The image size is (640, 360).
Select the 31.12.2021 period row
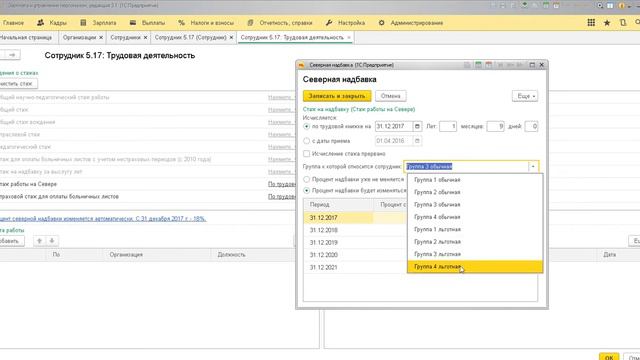tap(355, 267)
